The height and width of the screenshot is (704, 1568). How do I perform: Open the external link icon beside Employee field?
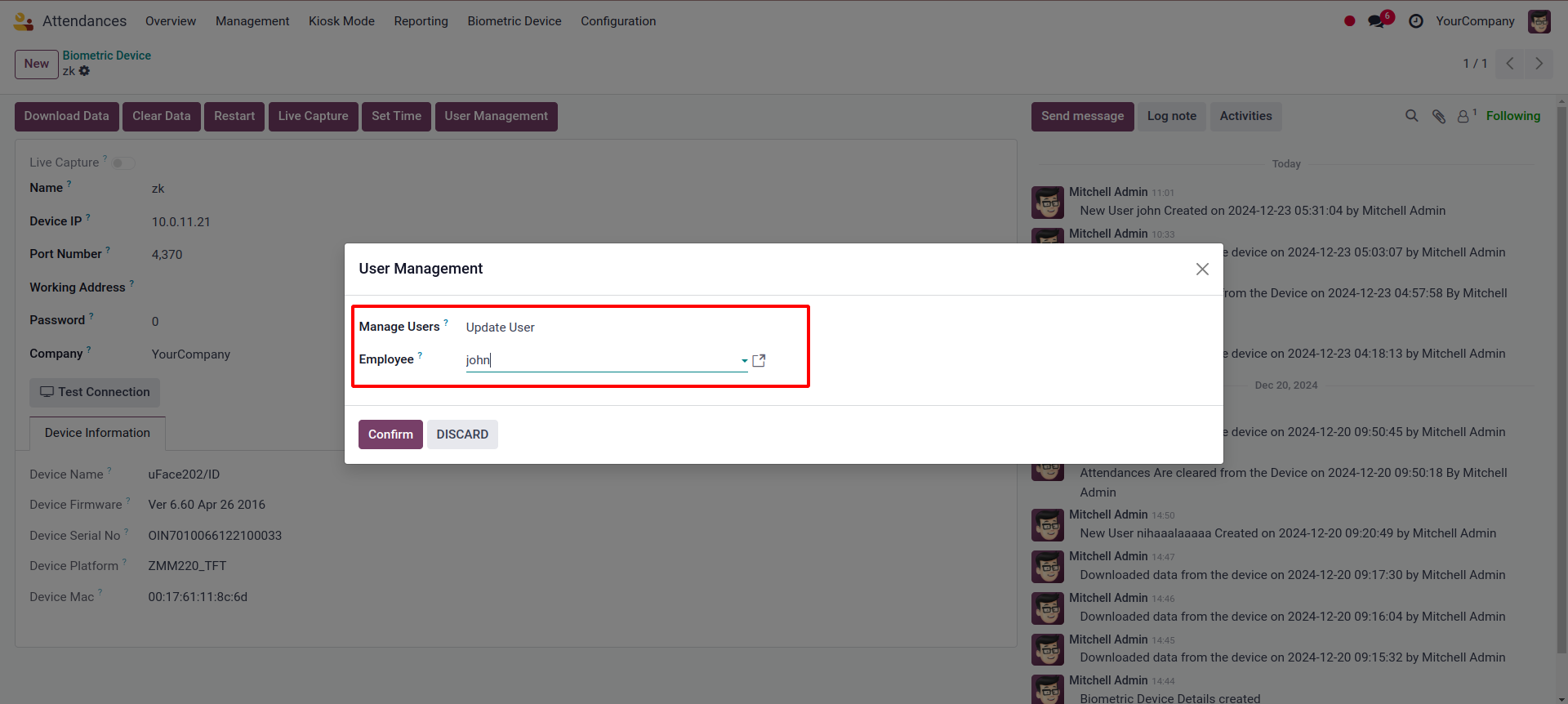pyautogui.click(x=759, y=360)
